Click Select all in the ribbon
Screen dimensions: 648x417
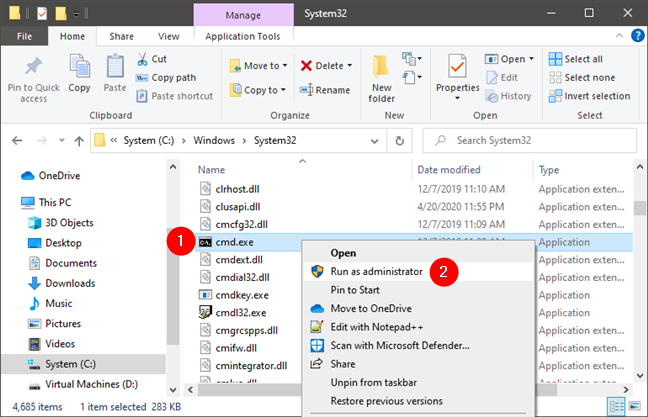click(576, 59)
